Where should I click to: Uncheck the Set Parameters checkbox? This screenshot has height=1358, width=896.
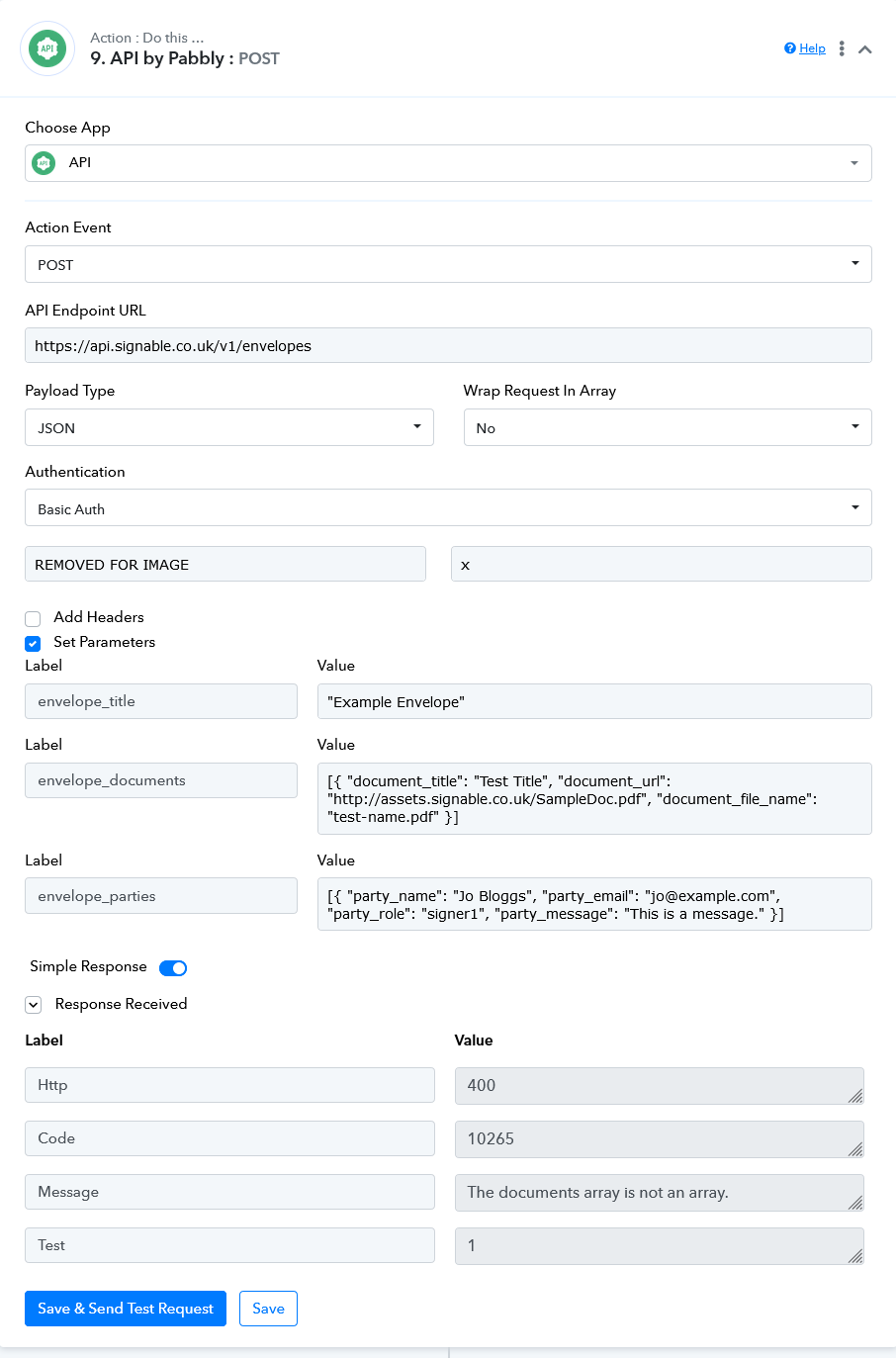[33, 643]
